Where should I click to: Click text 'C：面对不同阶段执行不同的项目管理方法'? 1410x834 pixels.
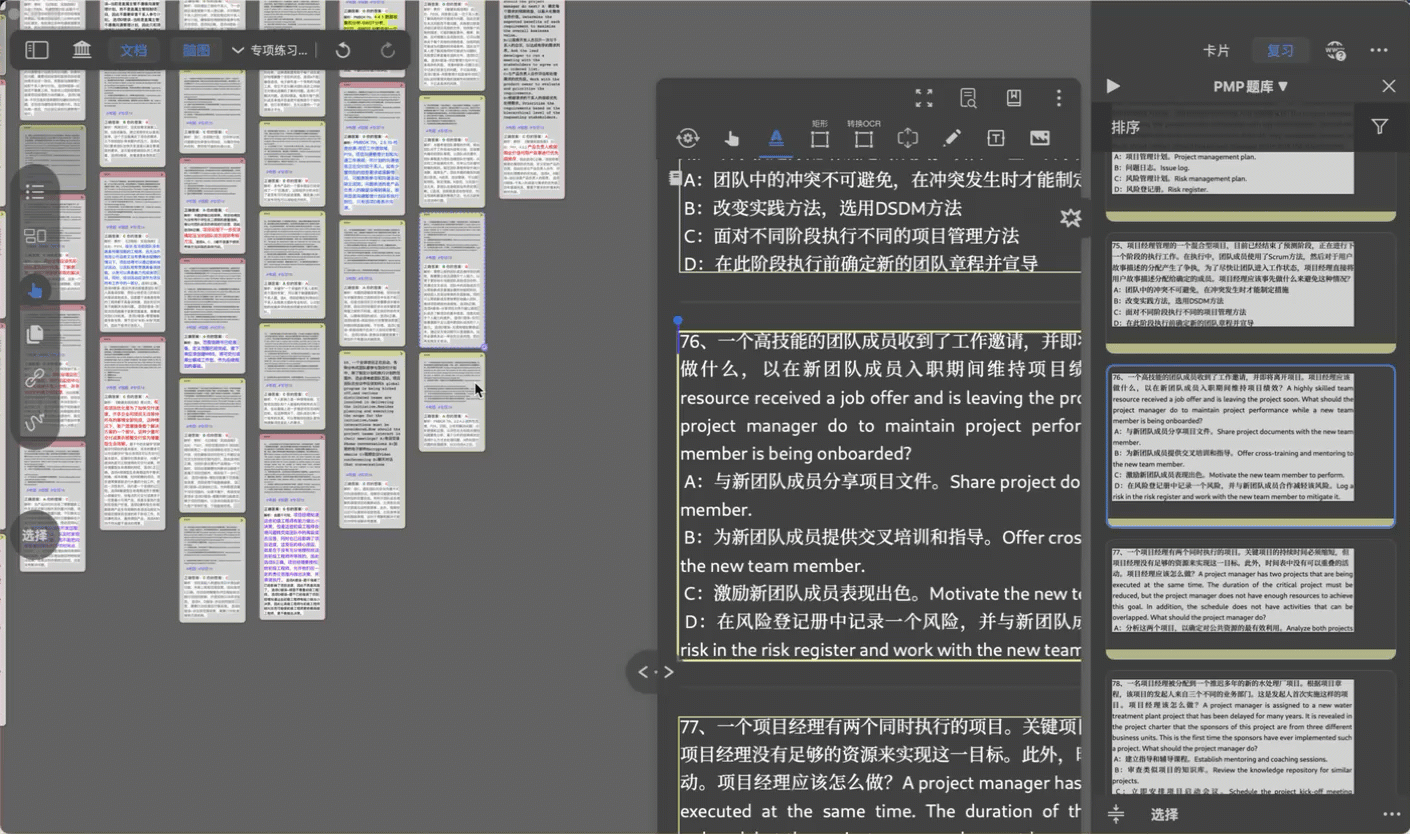click(851, 236)
